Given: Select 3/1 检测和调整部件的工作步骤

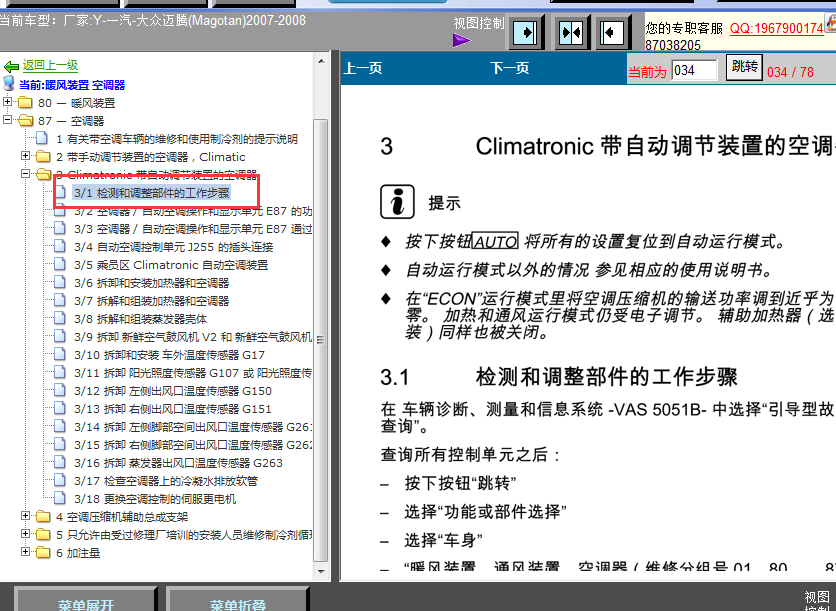Looking at the screenshot, I should tap(152, 193).
